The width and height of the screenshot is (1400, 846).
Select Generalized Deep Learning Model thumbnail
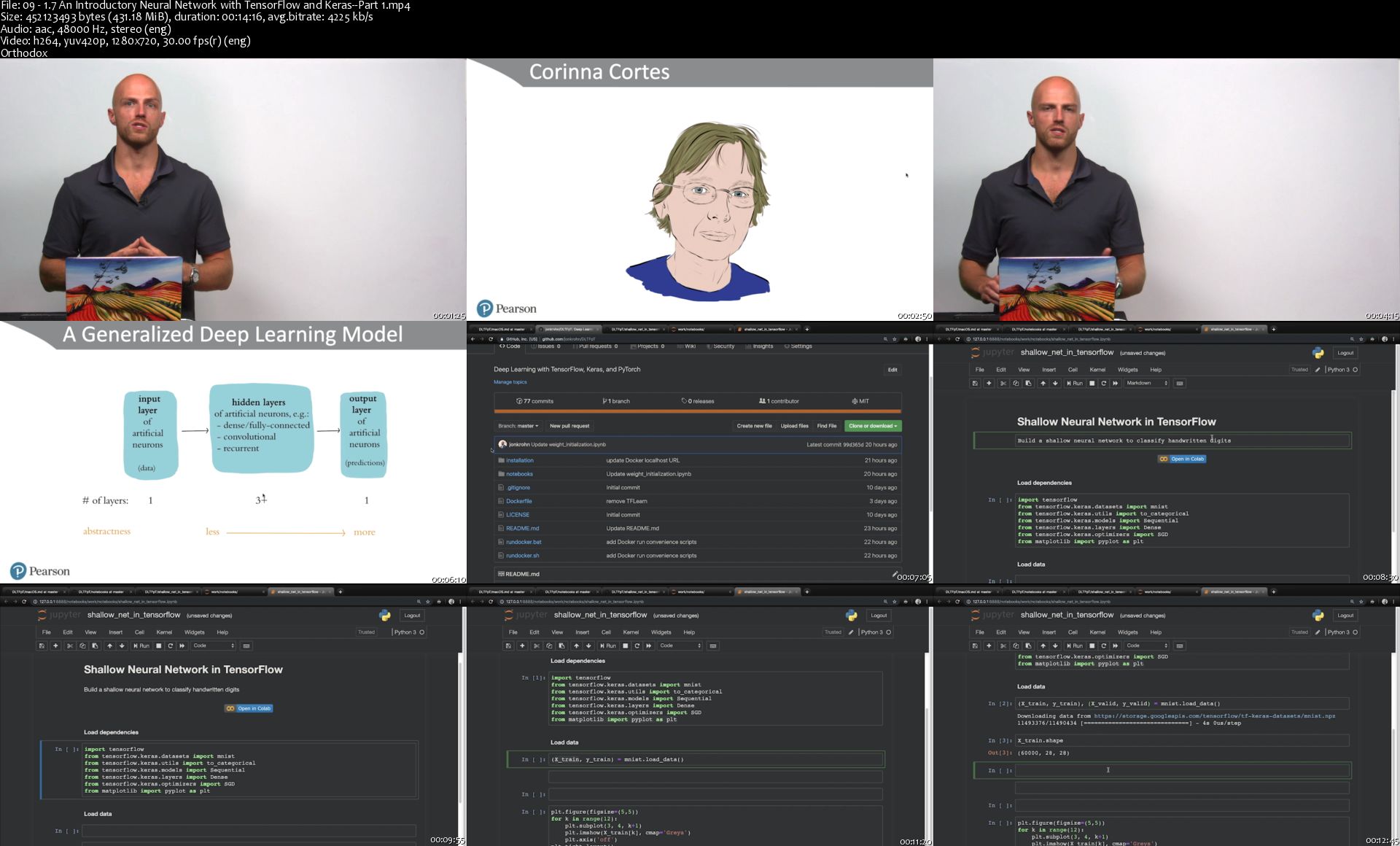233,452
